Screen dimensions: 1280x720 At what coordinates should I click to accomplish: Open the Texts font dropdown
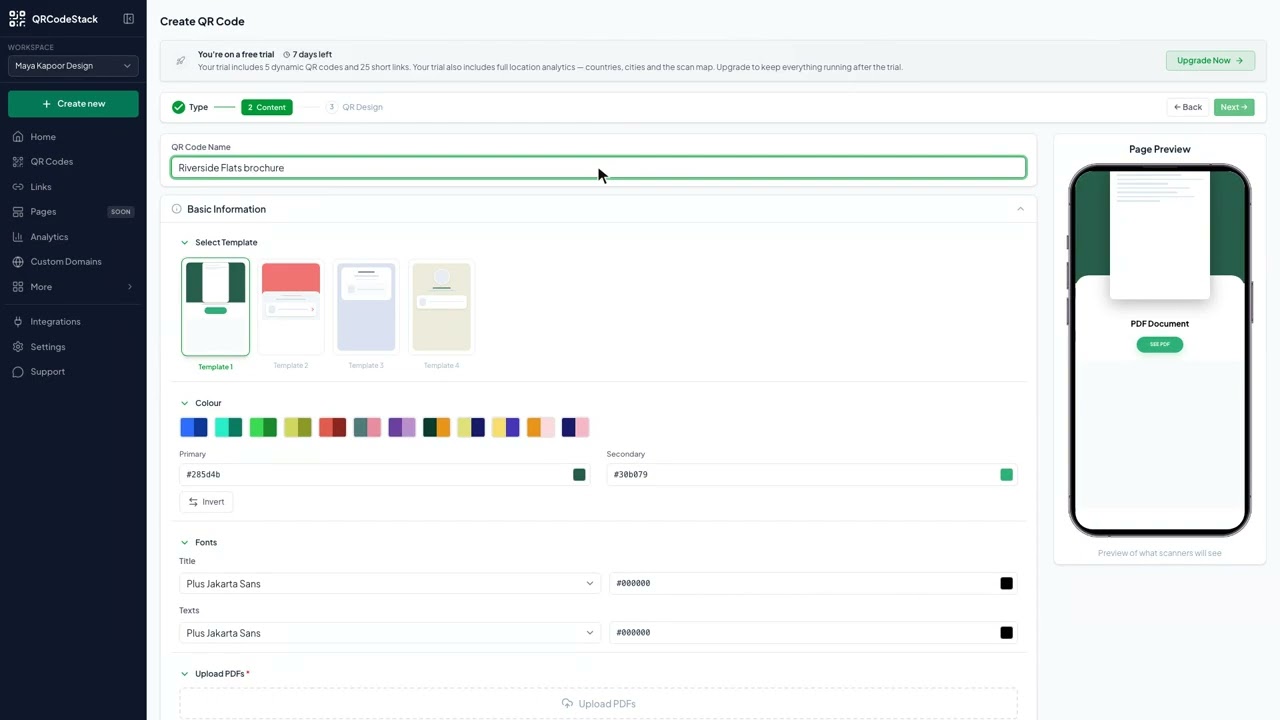point(390,633)
